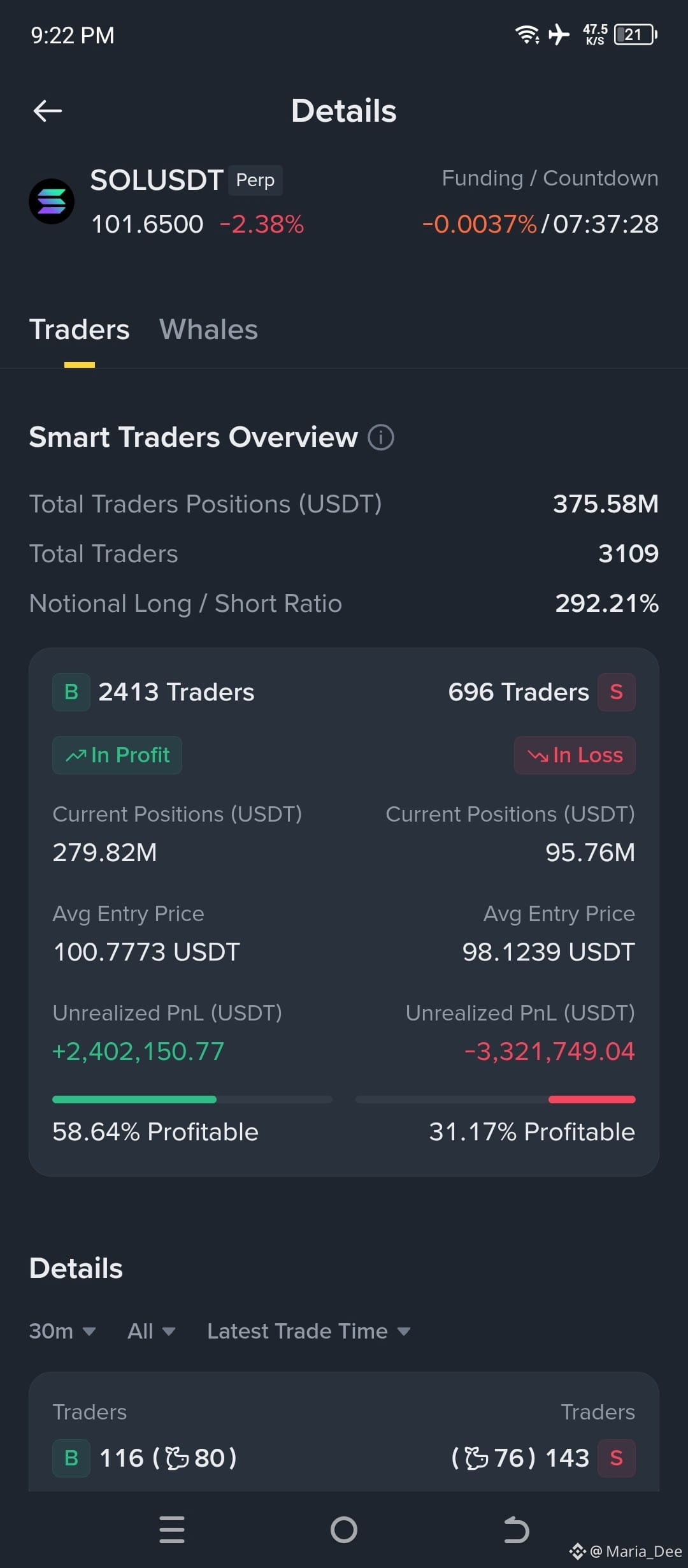
Task: Tap the In Loss label
Action: [575, 755]
